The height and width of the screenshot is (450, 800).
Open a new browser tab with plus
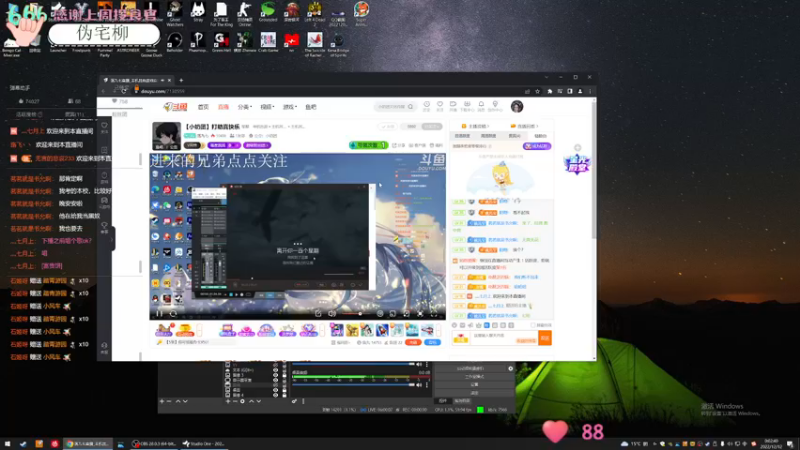181,80
